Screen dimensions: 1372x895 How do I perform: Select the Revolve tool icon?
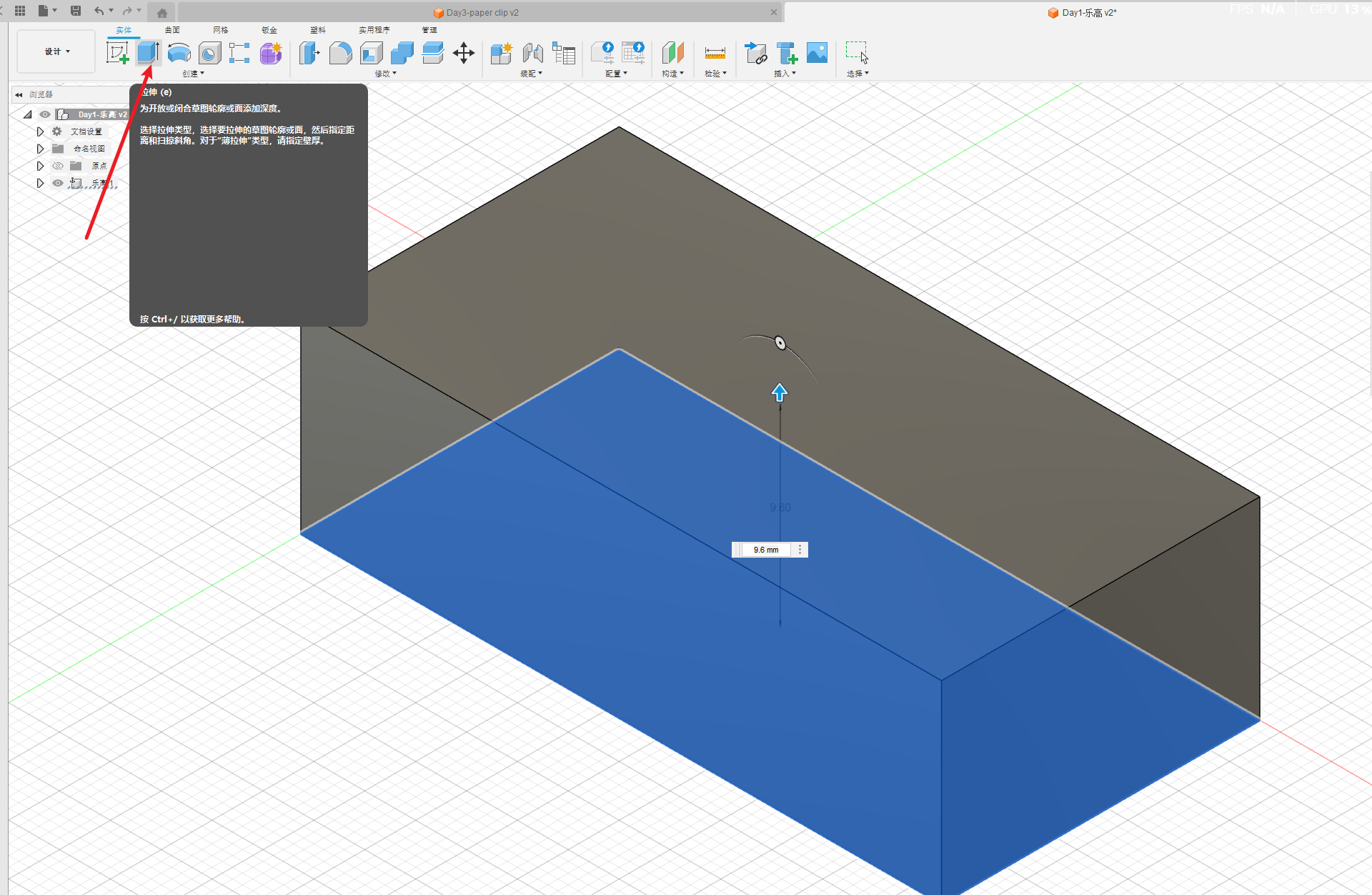[x=179, y=53]
